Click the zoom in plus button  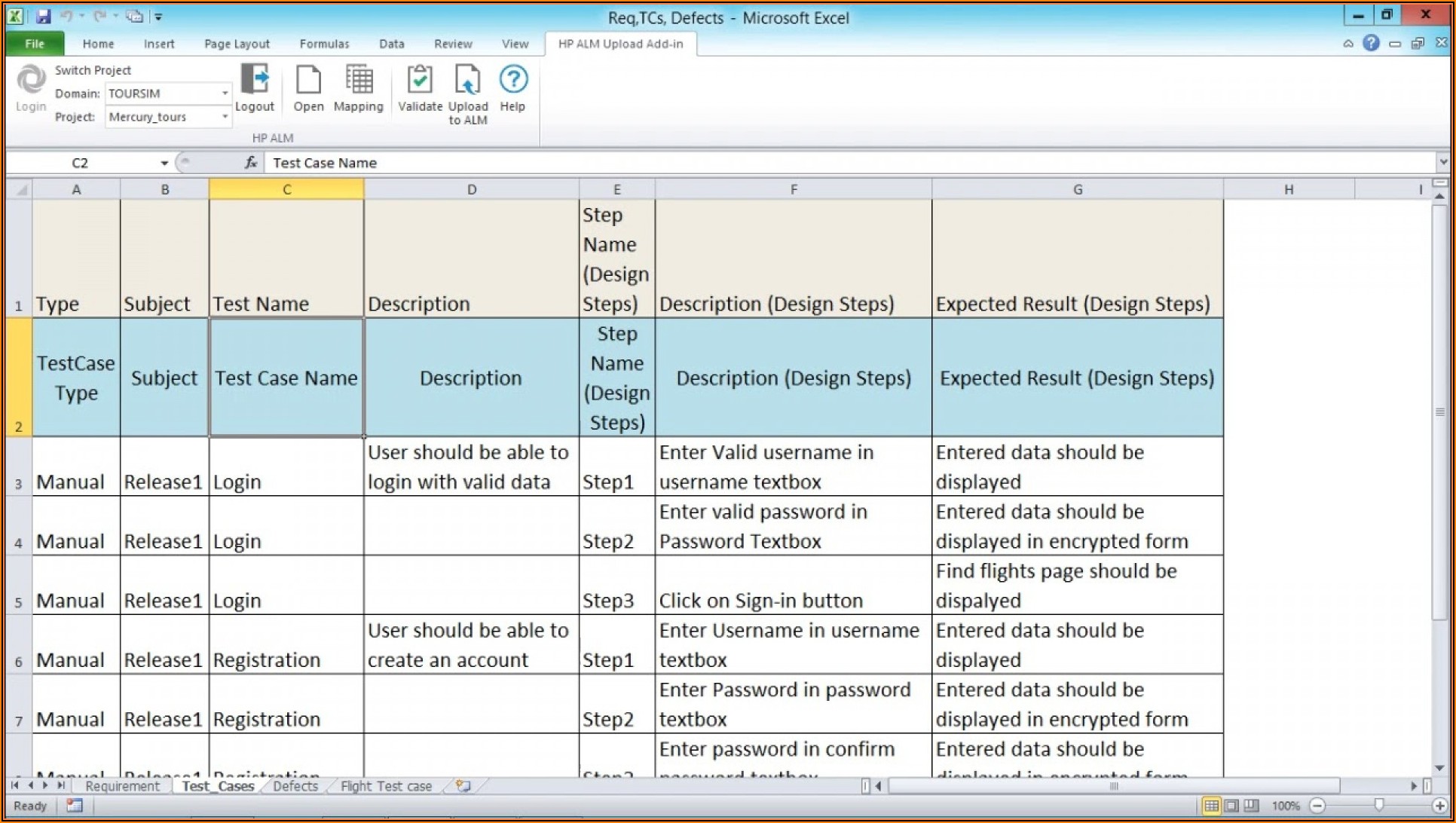[1439, 806]
